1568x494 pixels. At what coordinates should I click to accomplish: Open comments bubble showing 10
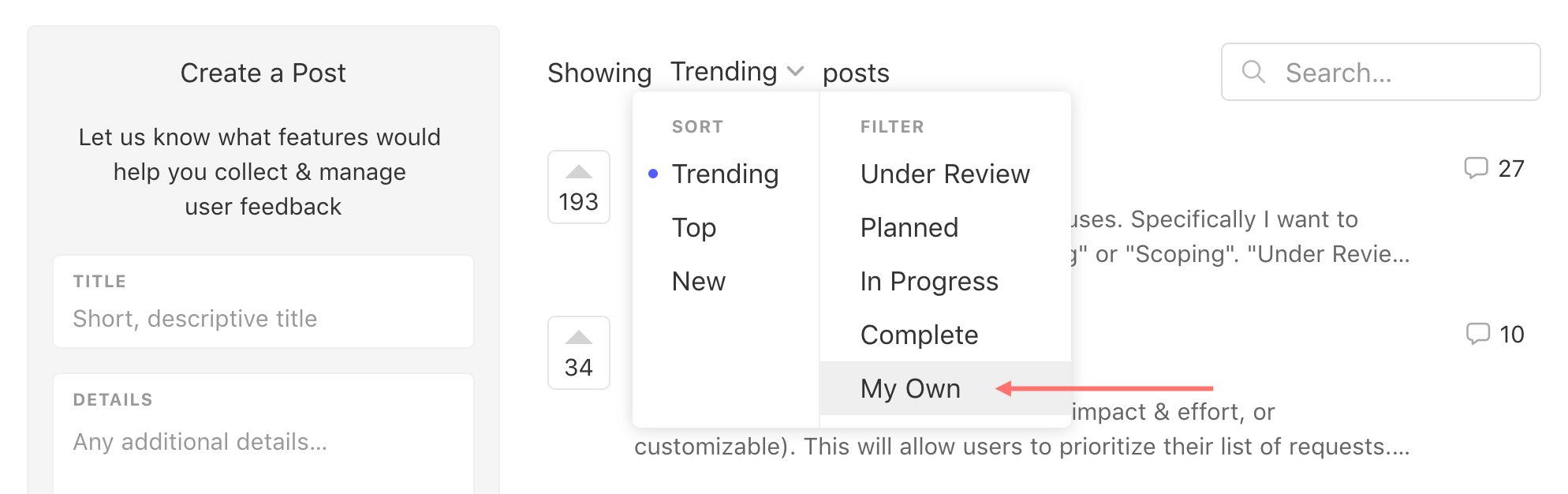point(1477,334)
